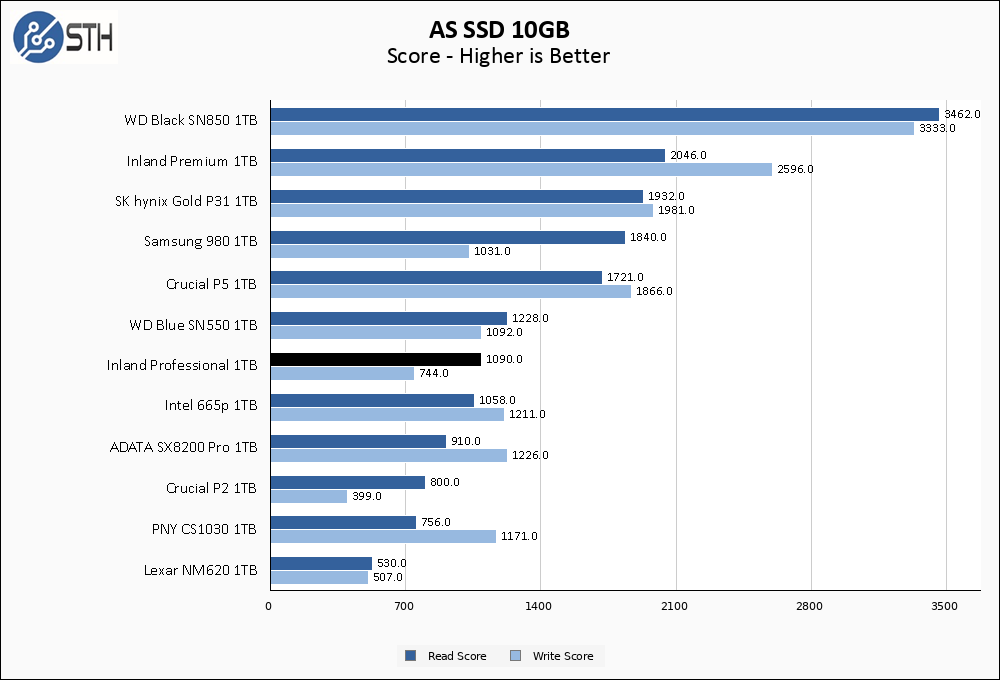Click the 1932.0 value label
The image size is (1000, 680).
pos(666,196)
